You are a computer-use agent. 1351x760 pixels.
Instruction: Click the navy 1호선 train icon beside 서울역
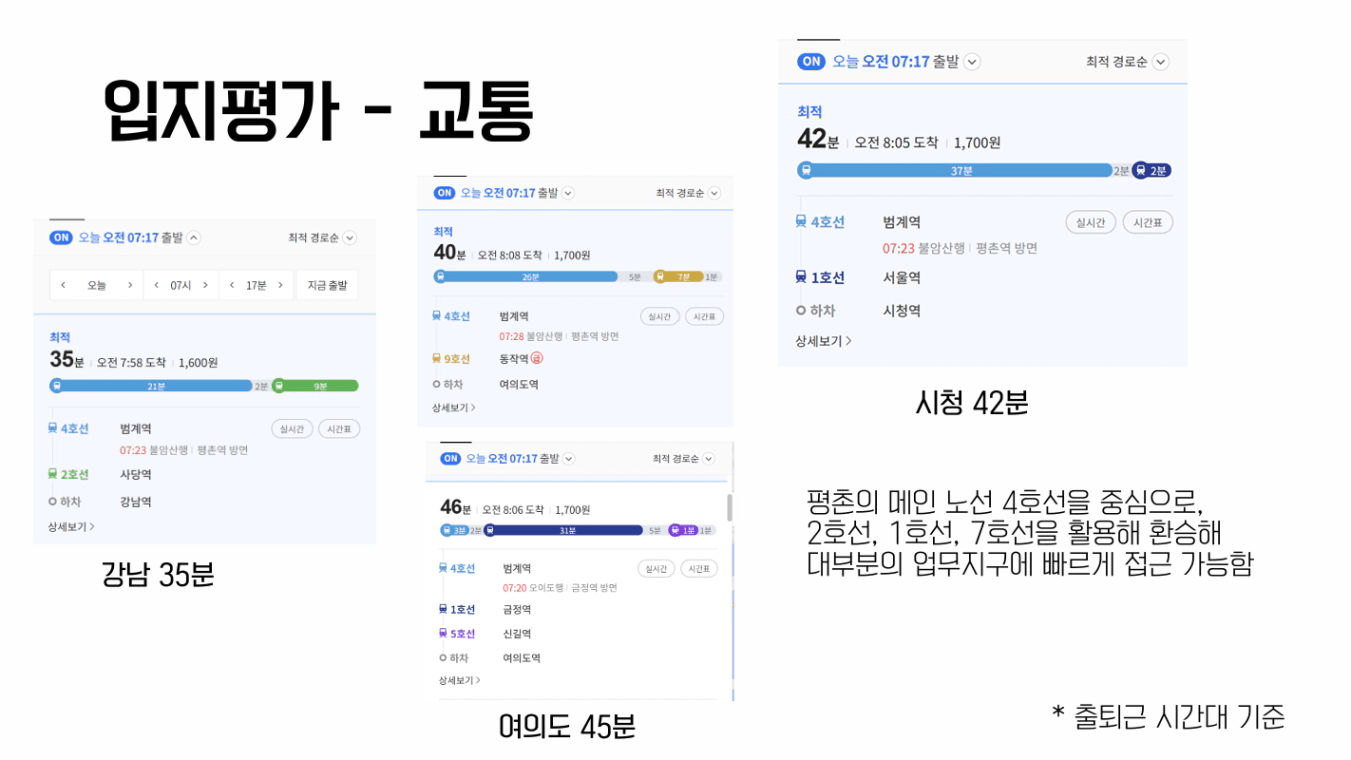801,277
